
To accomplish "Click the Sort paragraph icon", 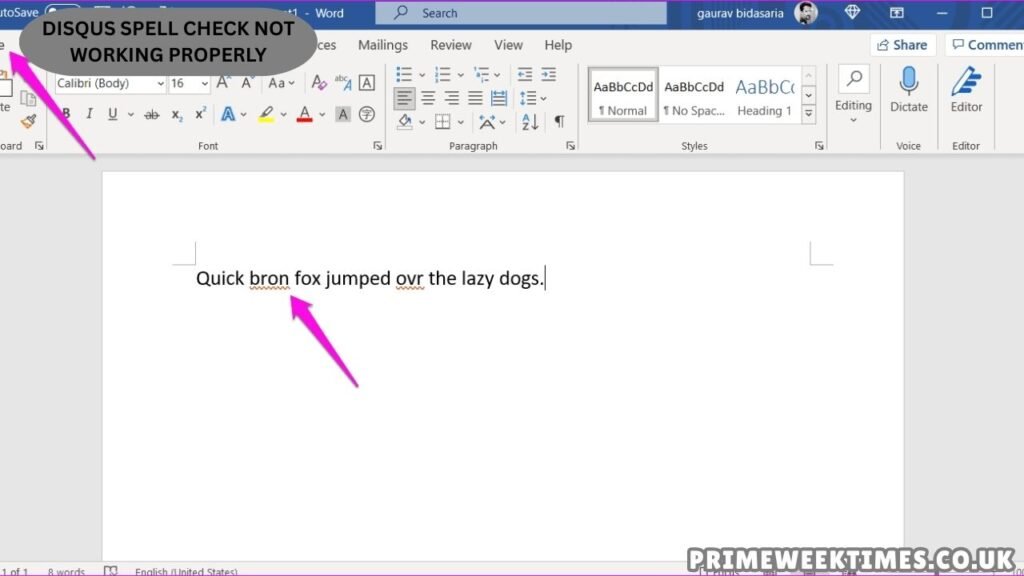I will [x=530, y=122].
